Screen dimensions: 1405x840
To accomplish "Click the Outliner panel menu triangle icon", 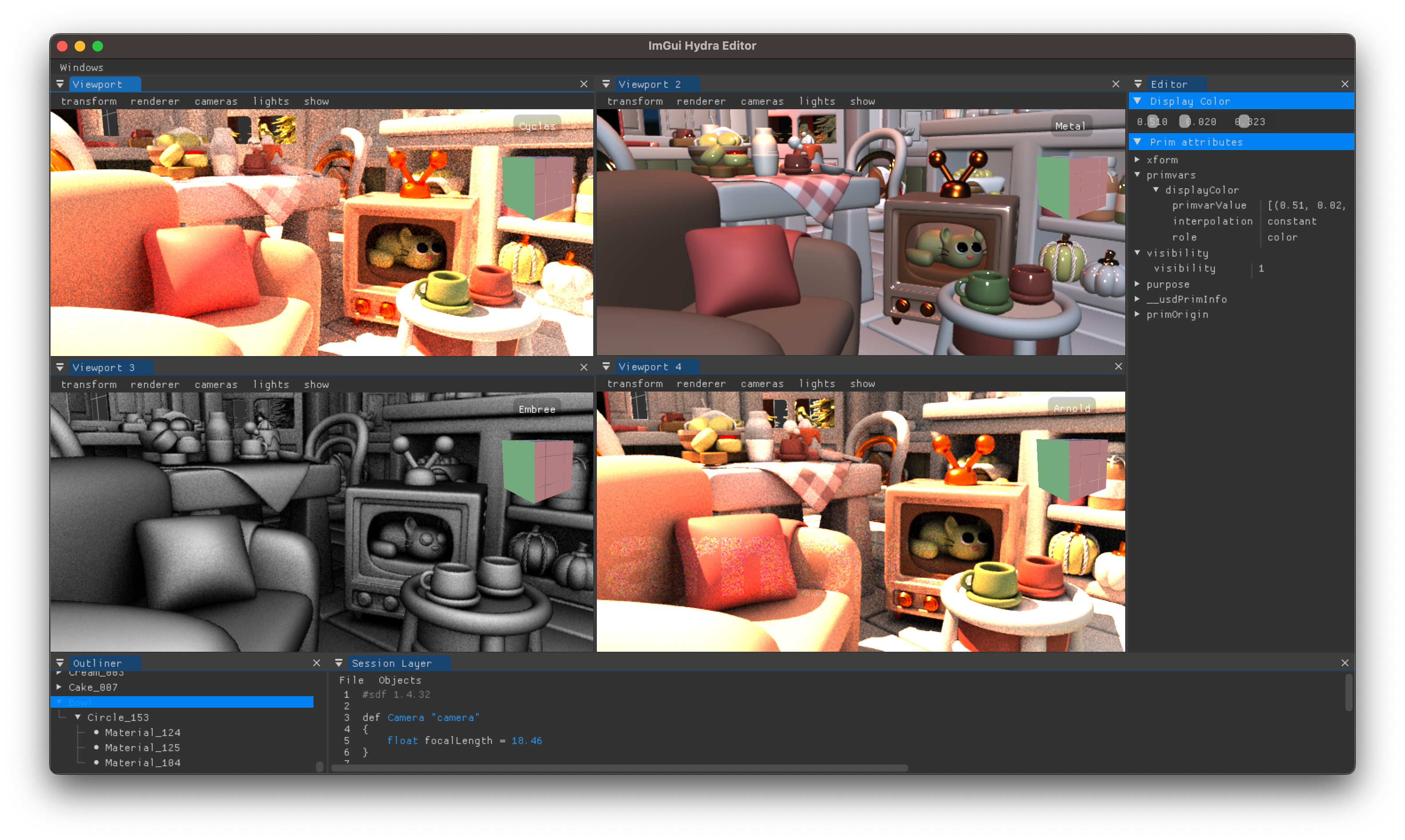I will [60, 663].
